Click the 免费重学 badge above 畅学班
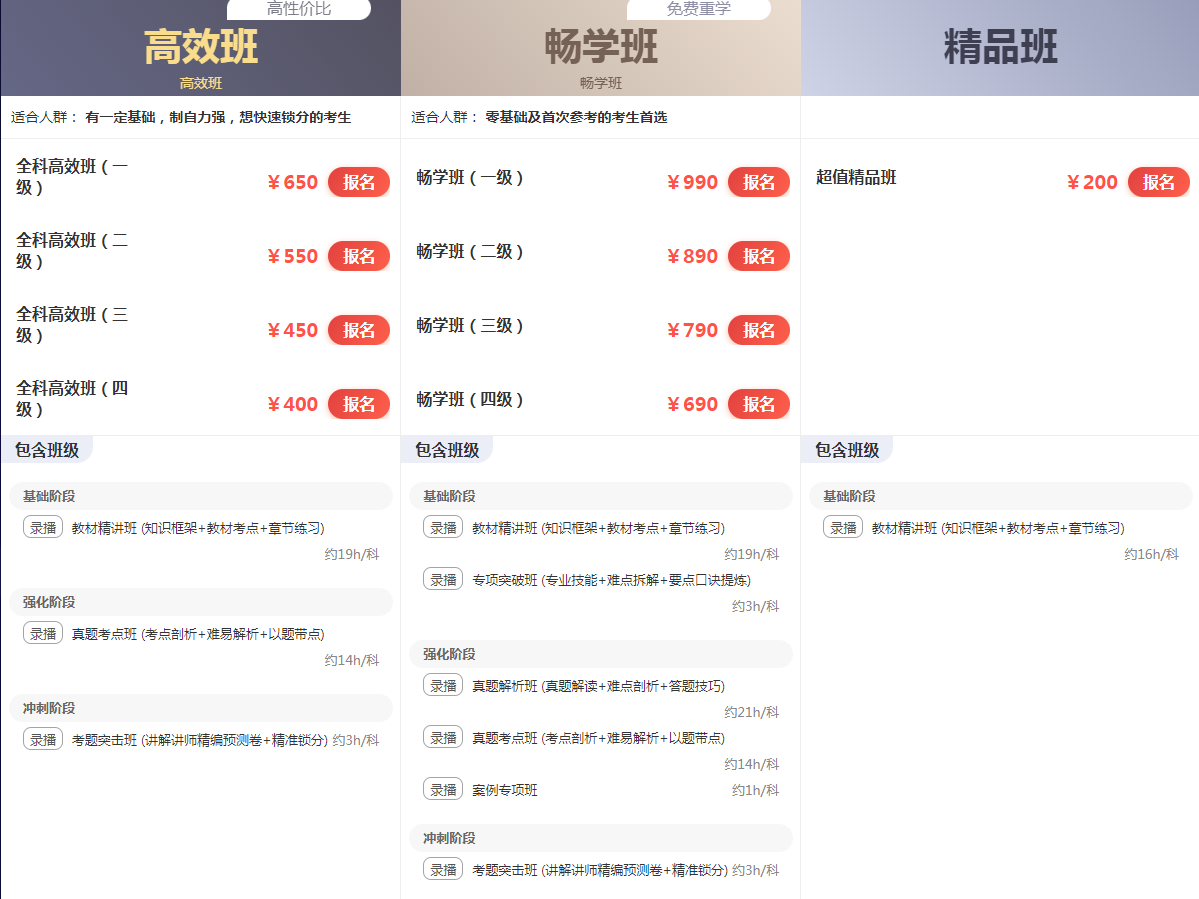Screen dimensions: 1199x899 [699, 9]
